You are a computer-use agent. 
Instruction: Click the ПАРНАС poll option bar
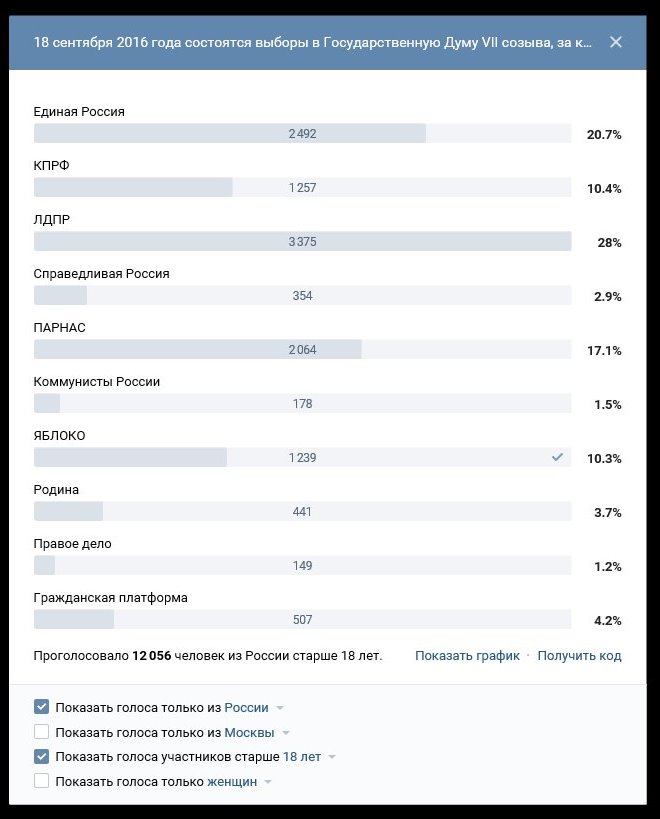[x=302, y=349]
